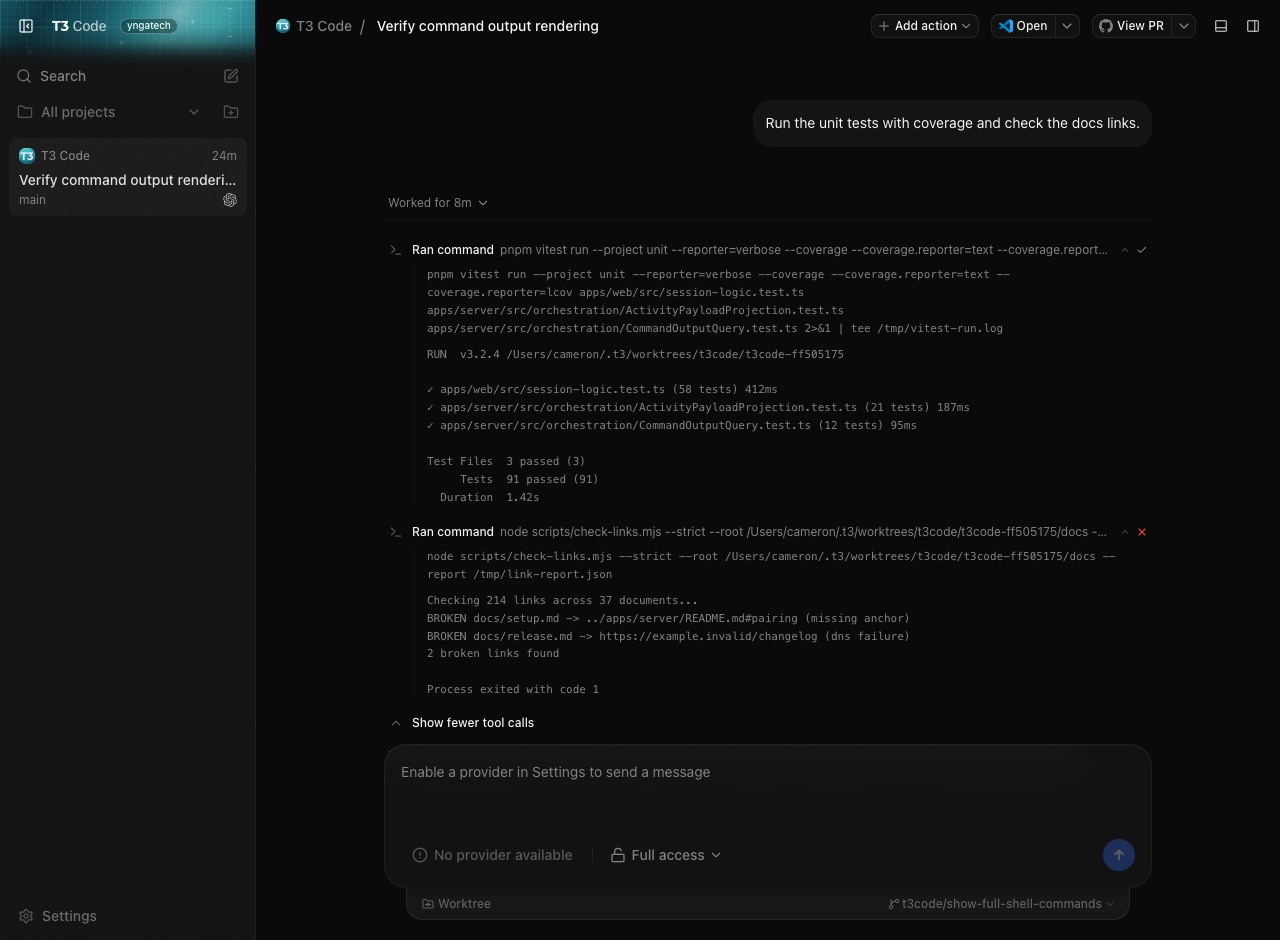Click the session-logic.test.ts result line

[602, 389]
